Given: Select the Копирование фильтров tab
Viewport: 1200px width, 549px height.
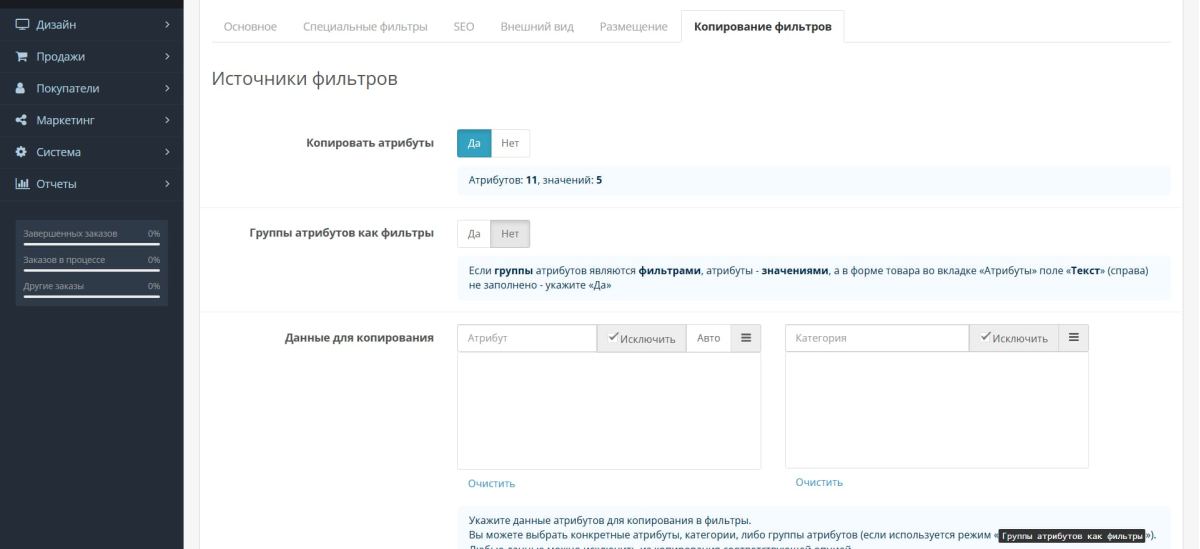Looking at the screenshot, I should point(762,26).
